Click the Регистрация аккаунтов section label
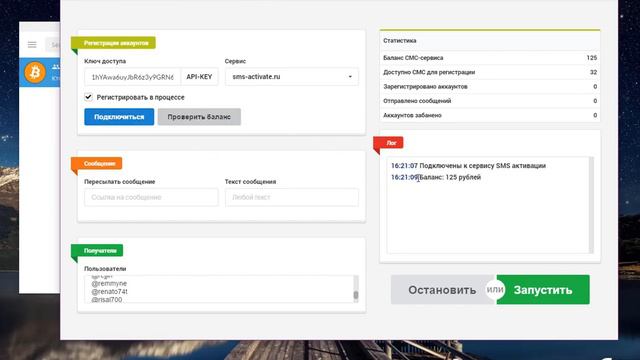Screen dimensions: 640x360 pyautogui.click(x=113, y=43)
